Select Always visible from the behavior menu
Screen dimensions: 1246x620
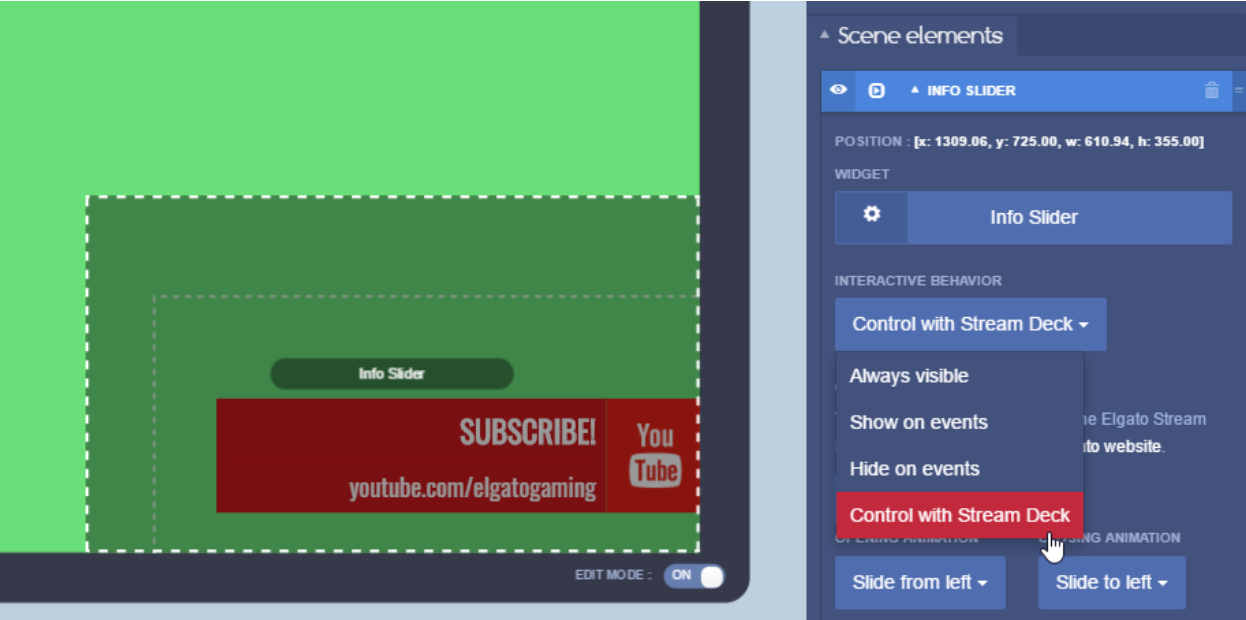tap(909, 376)
